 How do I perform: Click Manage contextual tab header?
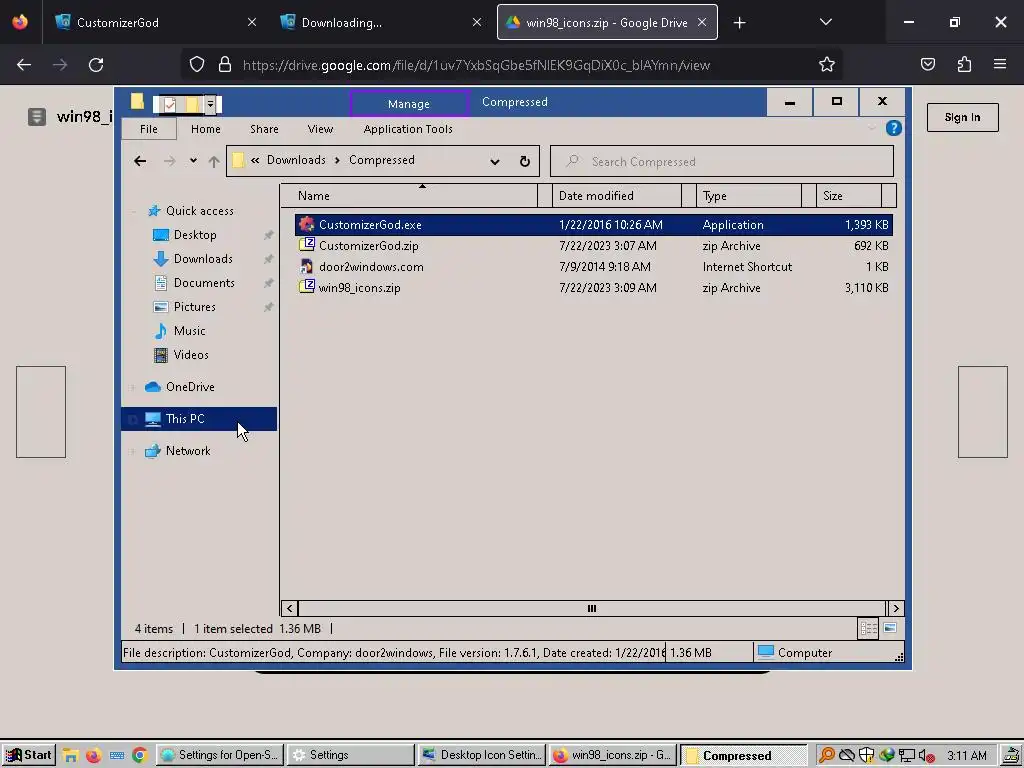[409, 104]
